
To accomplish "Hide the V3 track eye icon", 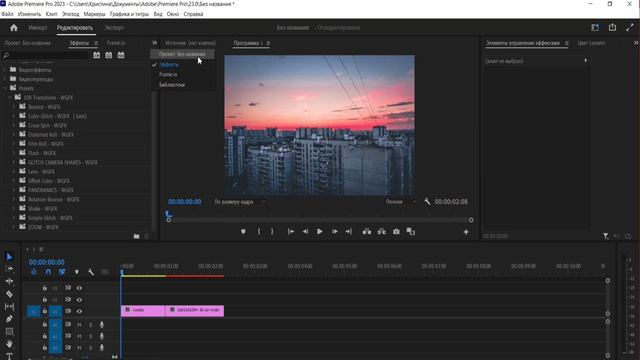I will (x=79, y=288).
